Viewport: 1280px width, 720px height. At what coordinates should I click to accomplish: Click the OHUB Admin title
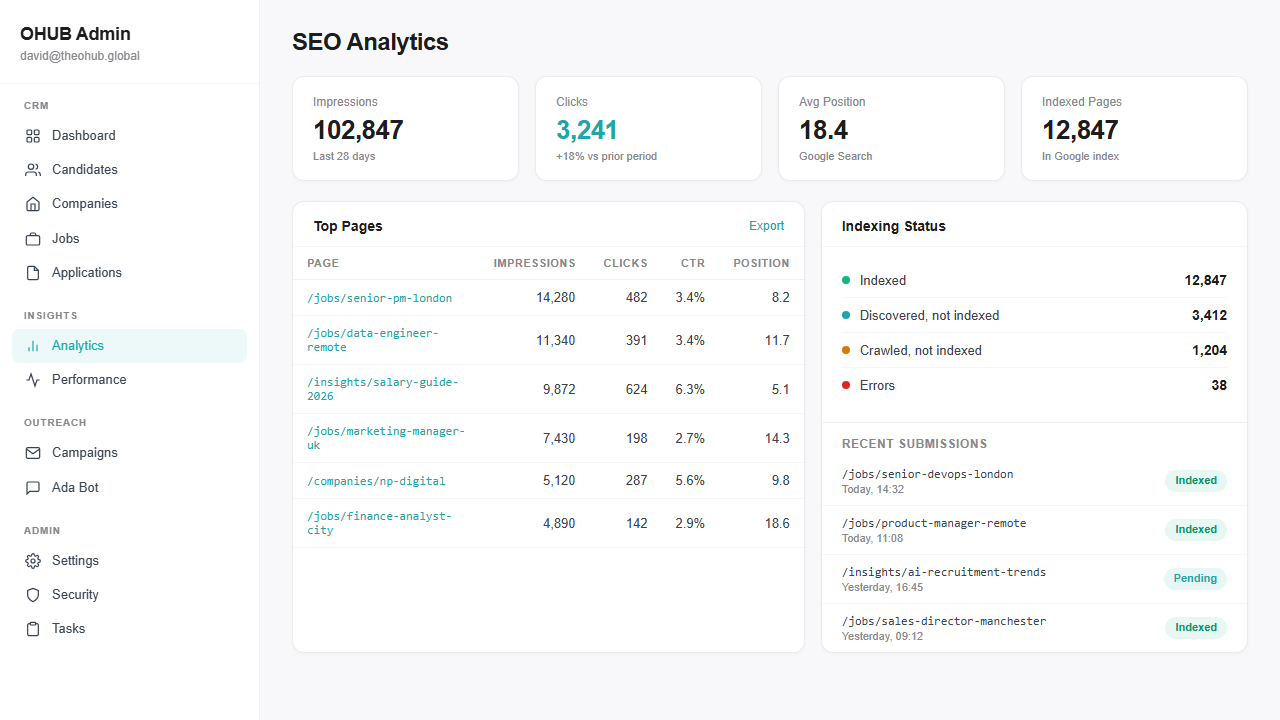(x=75, y=34)
